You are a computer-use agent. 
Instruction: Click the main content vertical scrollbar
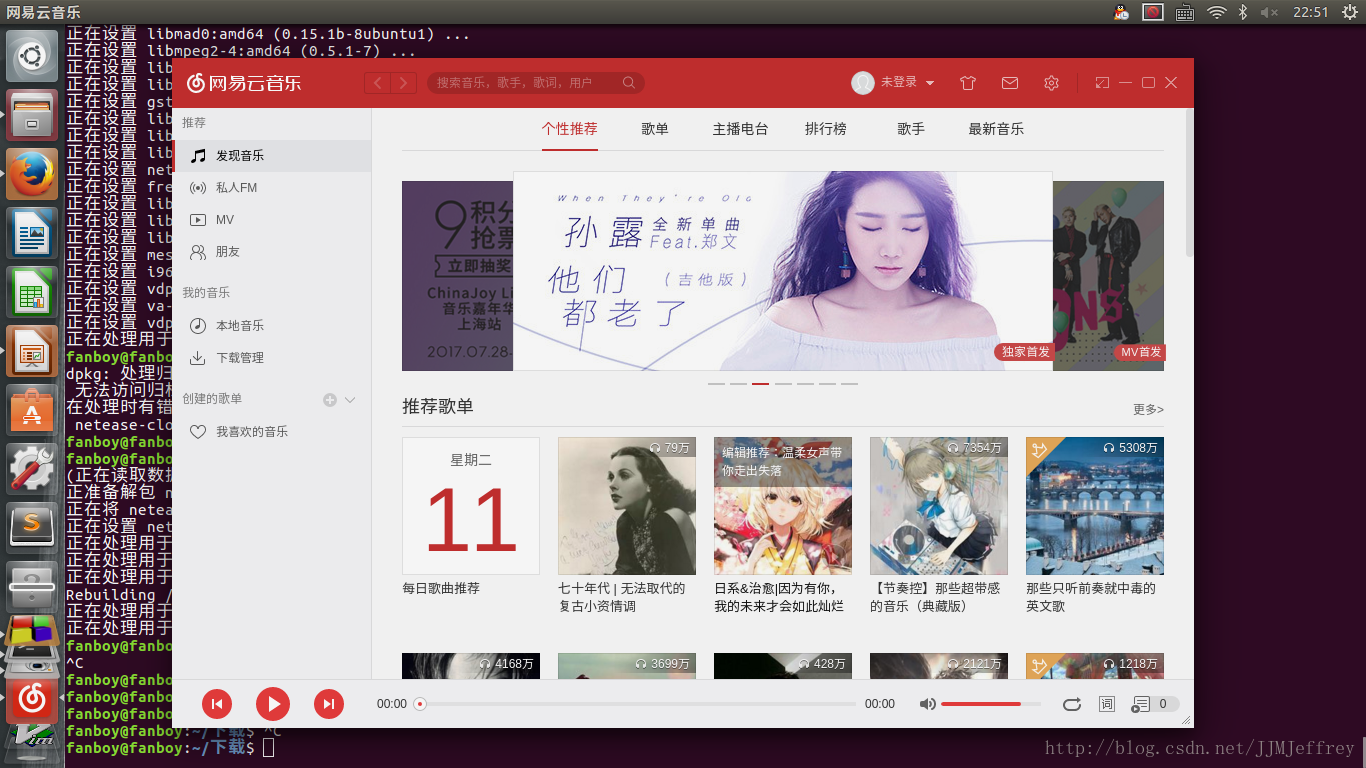[1188, 182]
